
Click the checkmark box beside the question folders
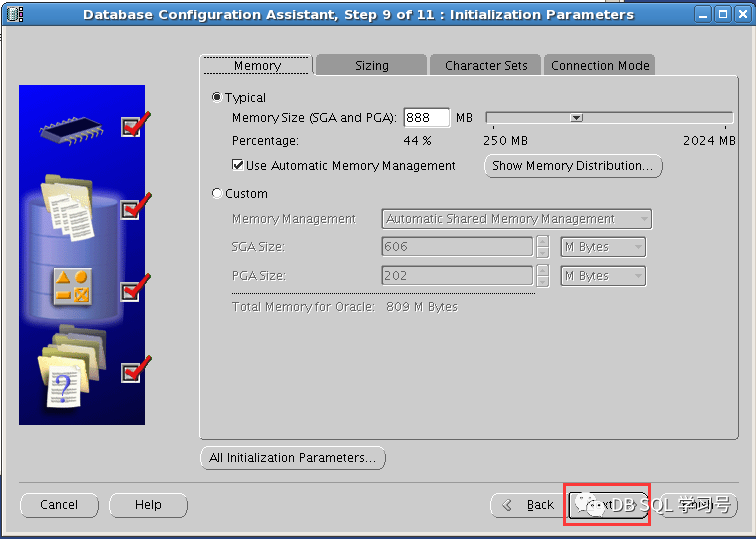point(131,373)
